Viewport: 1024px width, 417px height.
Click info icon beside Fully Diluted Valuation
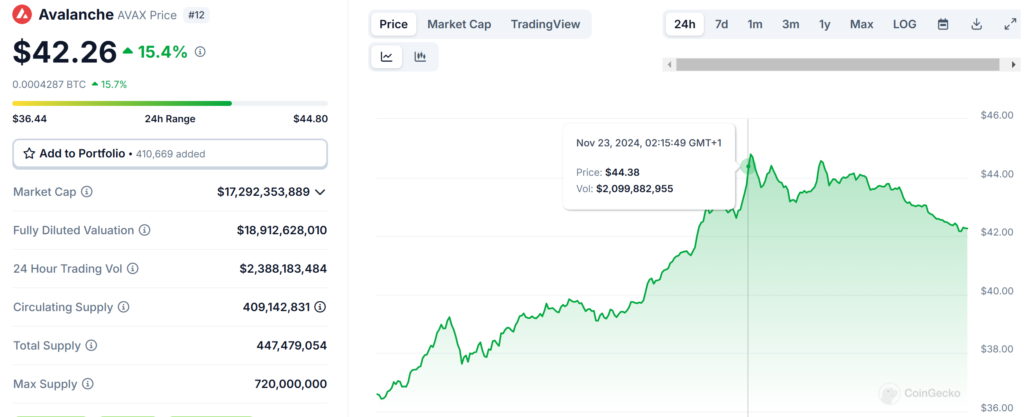tap(144, 230)
